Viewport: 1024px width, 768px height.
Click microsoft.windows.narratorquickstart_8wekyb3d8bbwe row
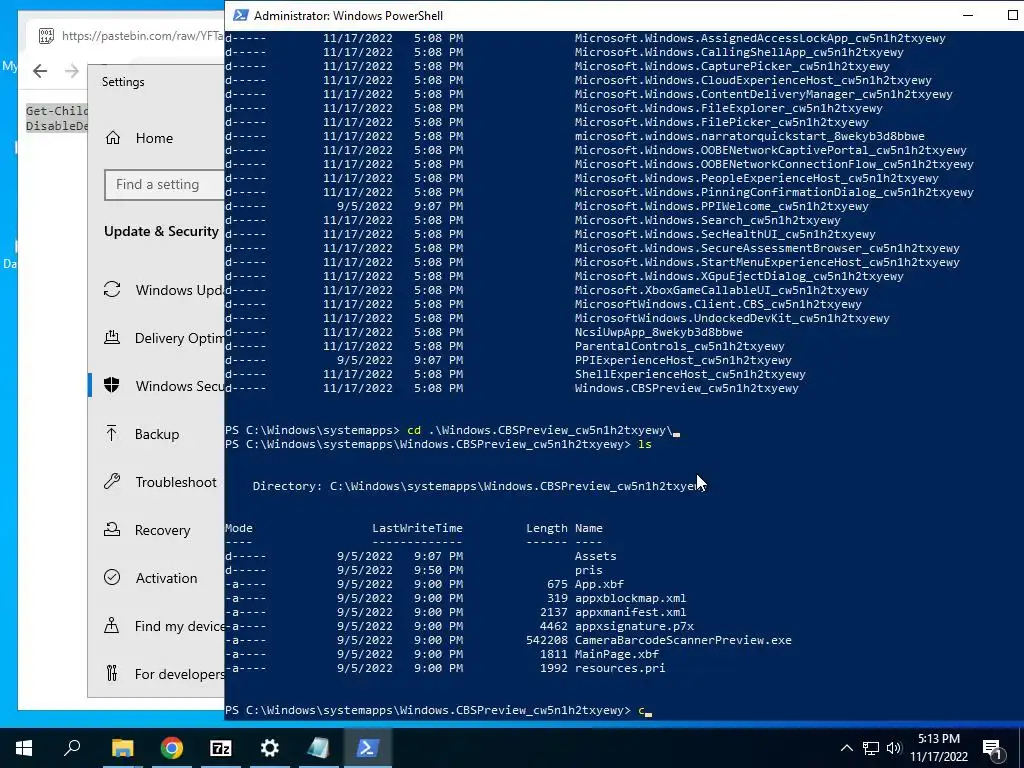[x=574, y=136]
